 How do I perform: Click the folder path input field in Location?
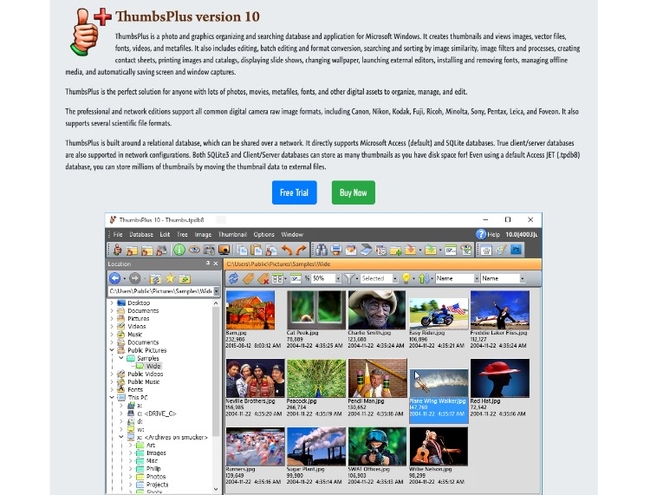(161, 291)
